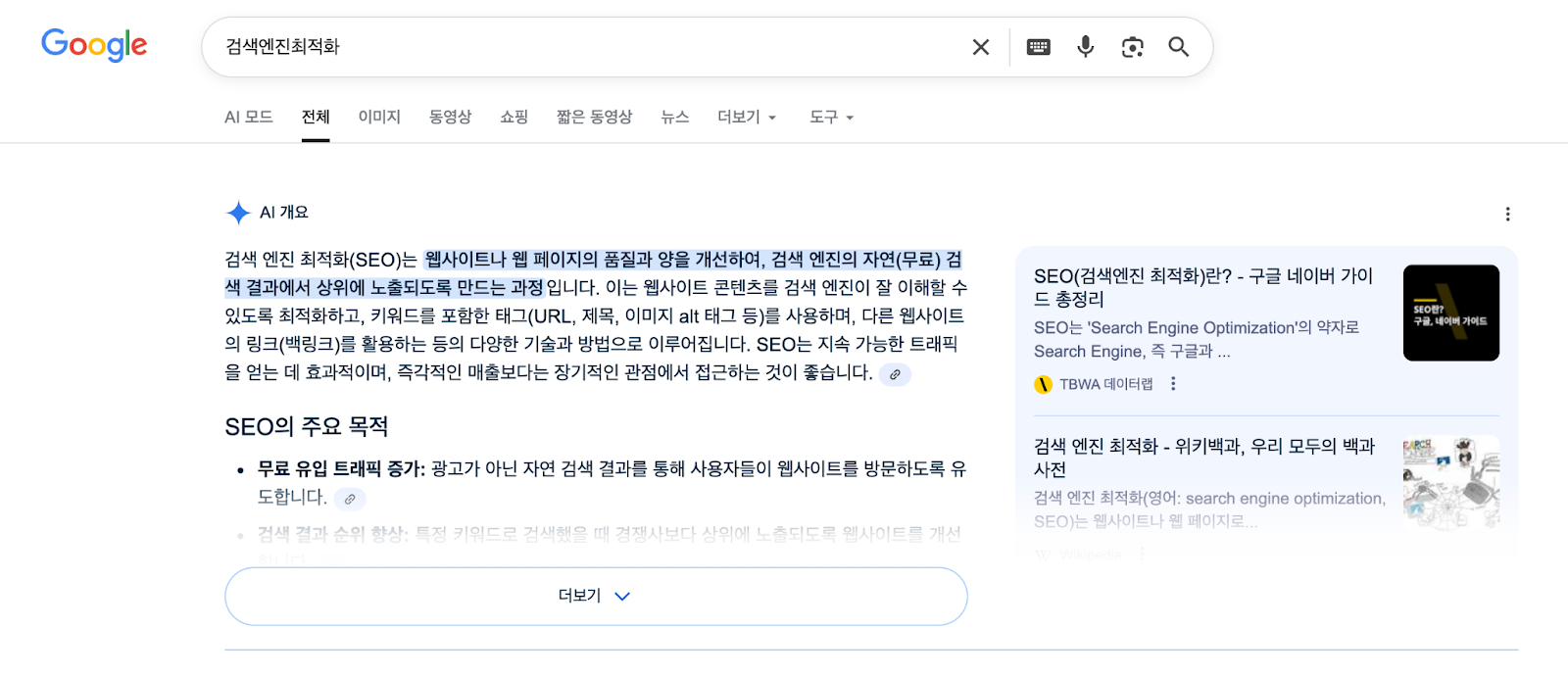Open TBWA 데이터랩 source options menu
The height and width of the screenshot is (676, 1568).
point(1173,384)
